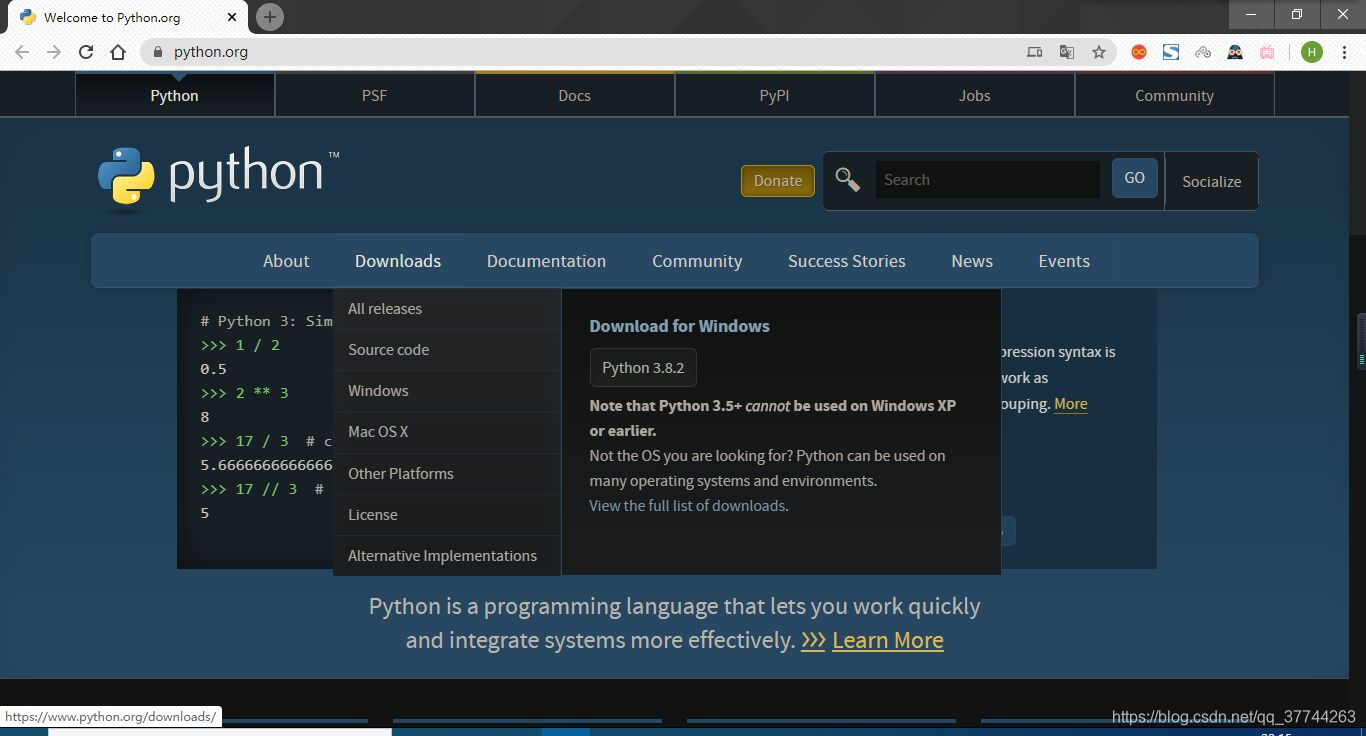Choose Other Platforms in Downloads menu
This screenshot has width=1366, height=736.
447,474
